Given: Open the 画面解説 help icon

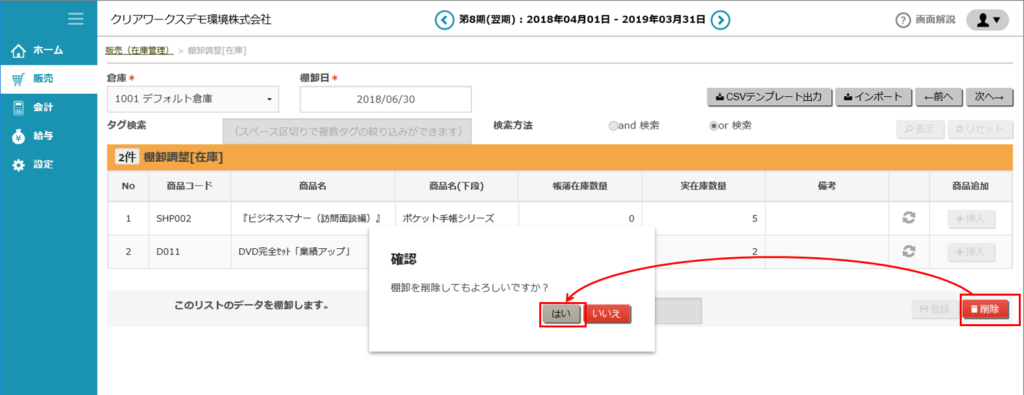Looking at the screenshot, I should point(903,20).
